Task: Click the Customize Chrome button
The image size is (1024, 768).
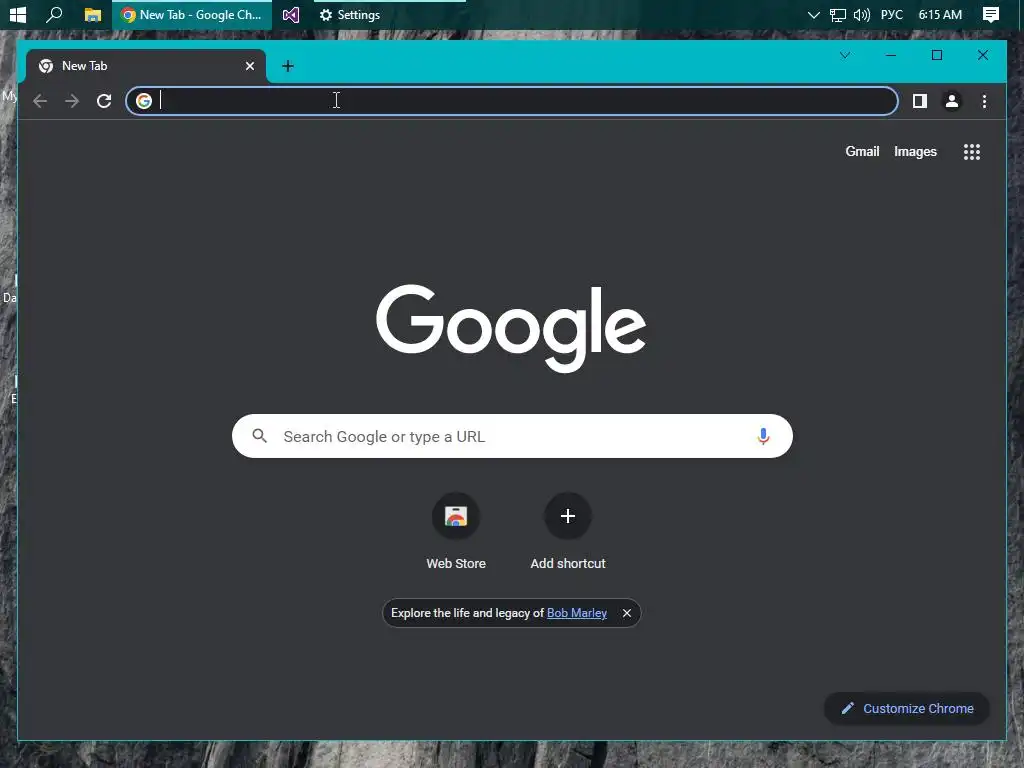Action: coord(907,709)
